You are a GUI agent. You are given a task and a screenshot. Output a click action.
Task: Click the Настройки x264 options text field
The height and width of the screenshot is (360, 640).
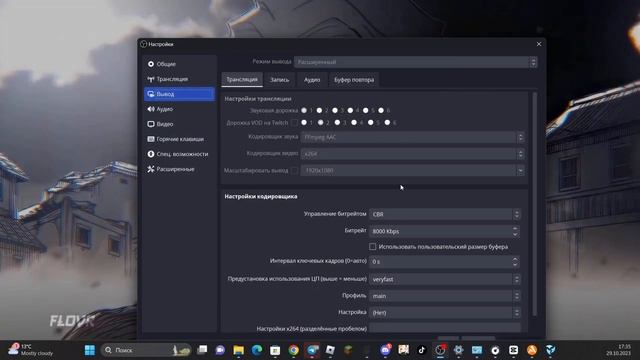coord(445,328)
